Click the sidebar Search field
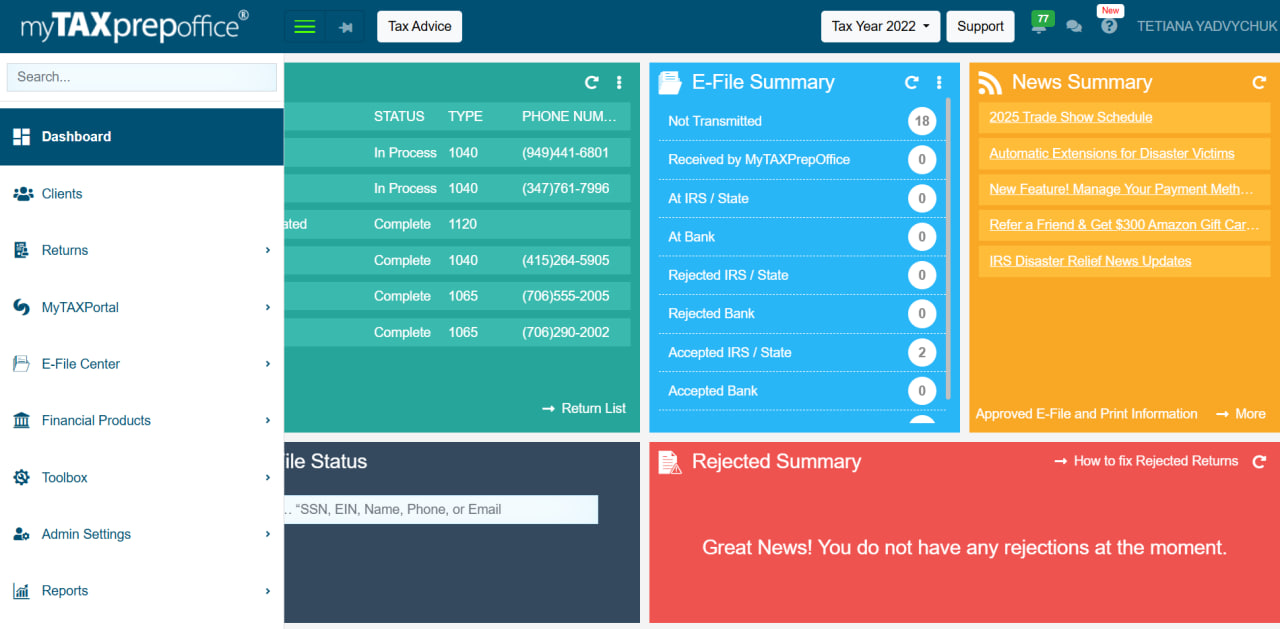This screenshot has width=1280, height=629. (x=141, y=77)
